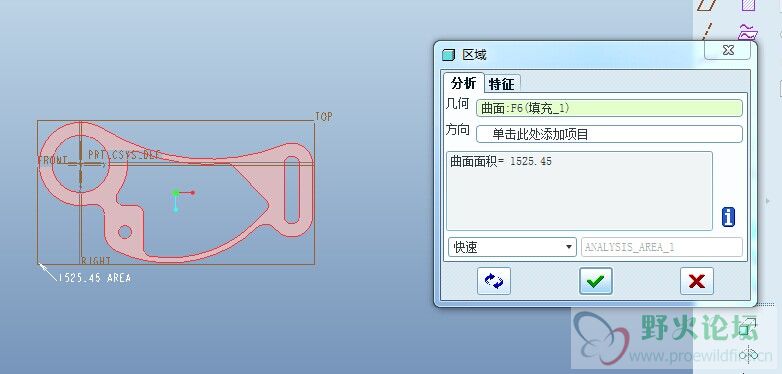Click the cyan icon beside 区域 title
This screenshot has width=782, height=374.
coord(448,55)
